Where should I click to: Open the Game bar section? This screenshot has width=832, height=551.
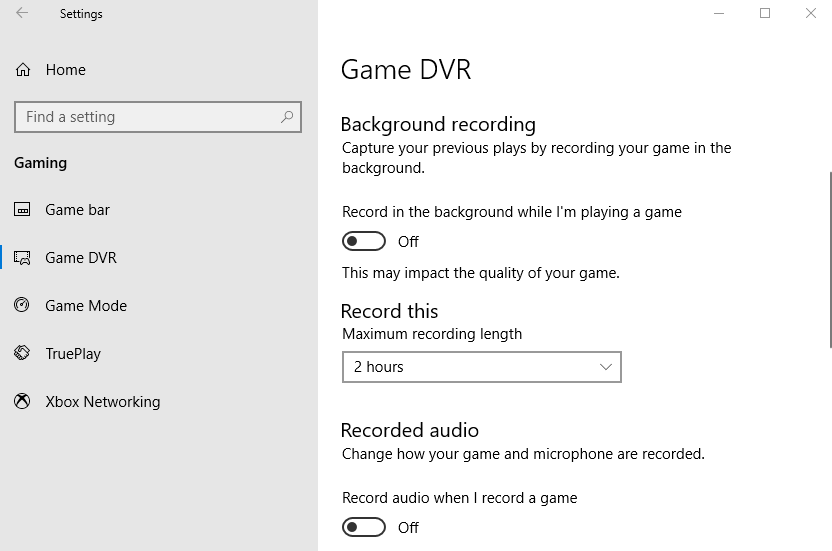click(159, 210)
